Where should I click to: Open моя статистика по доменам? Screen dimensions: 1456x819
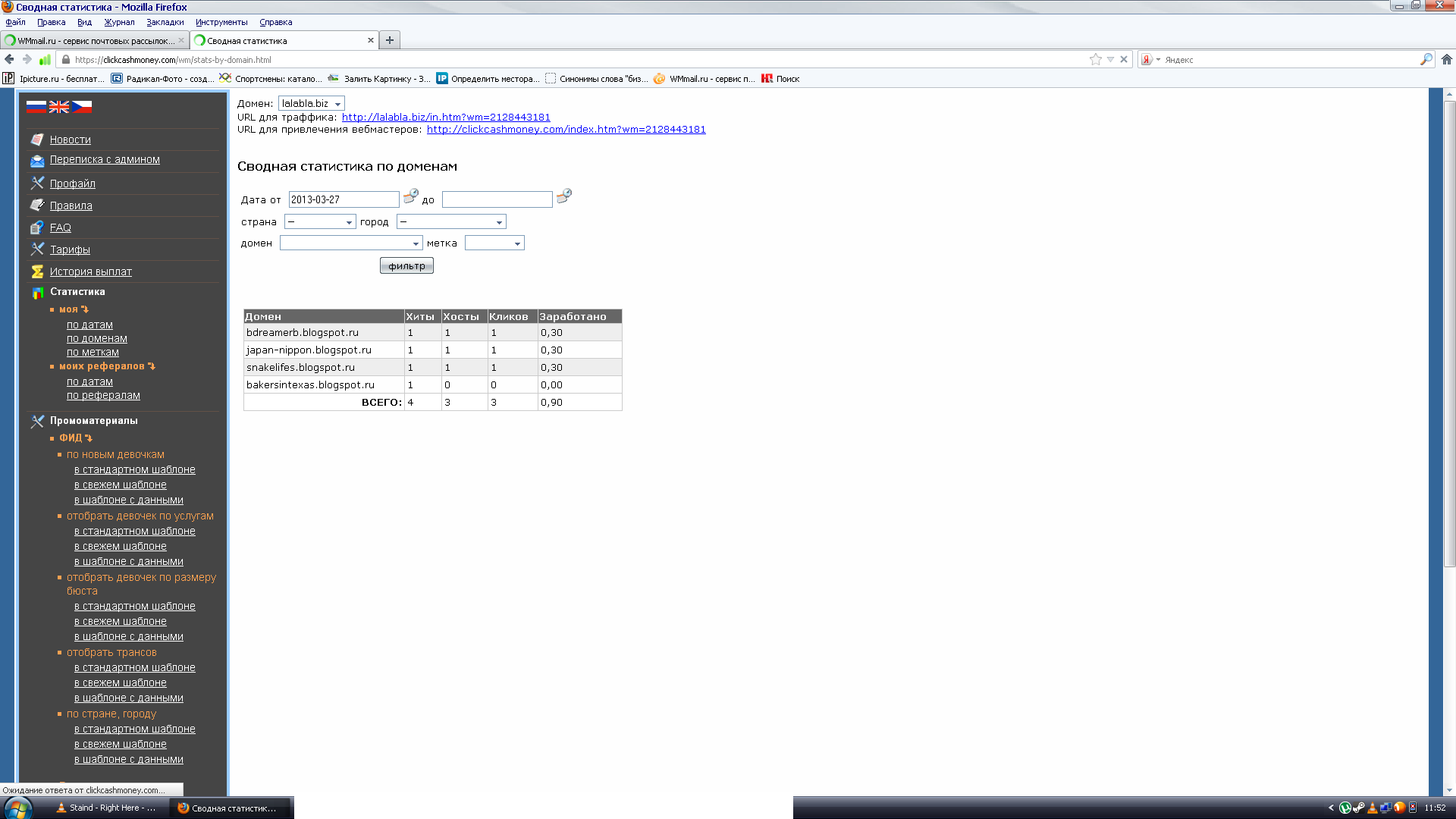click(x=97, y=338)
